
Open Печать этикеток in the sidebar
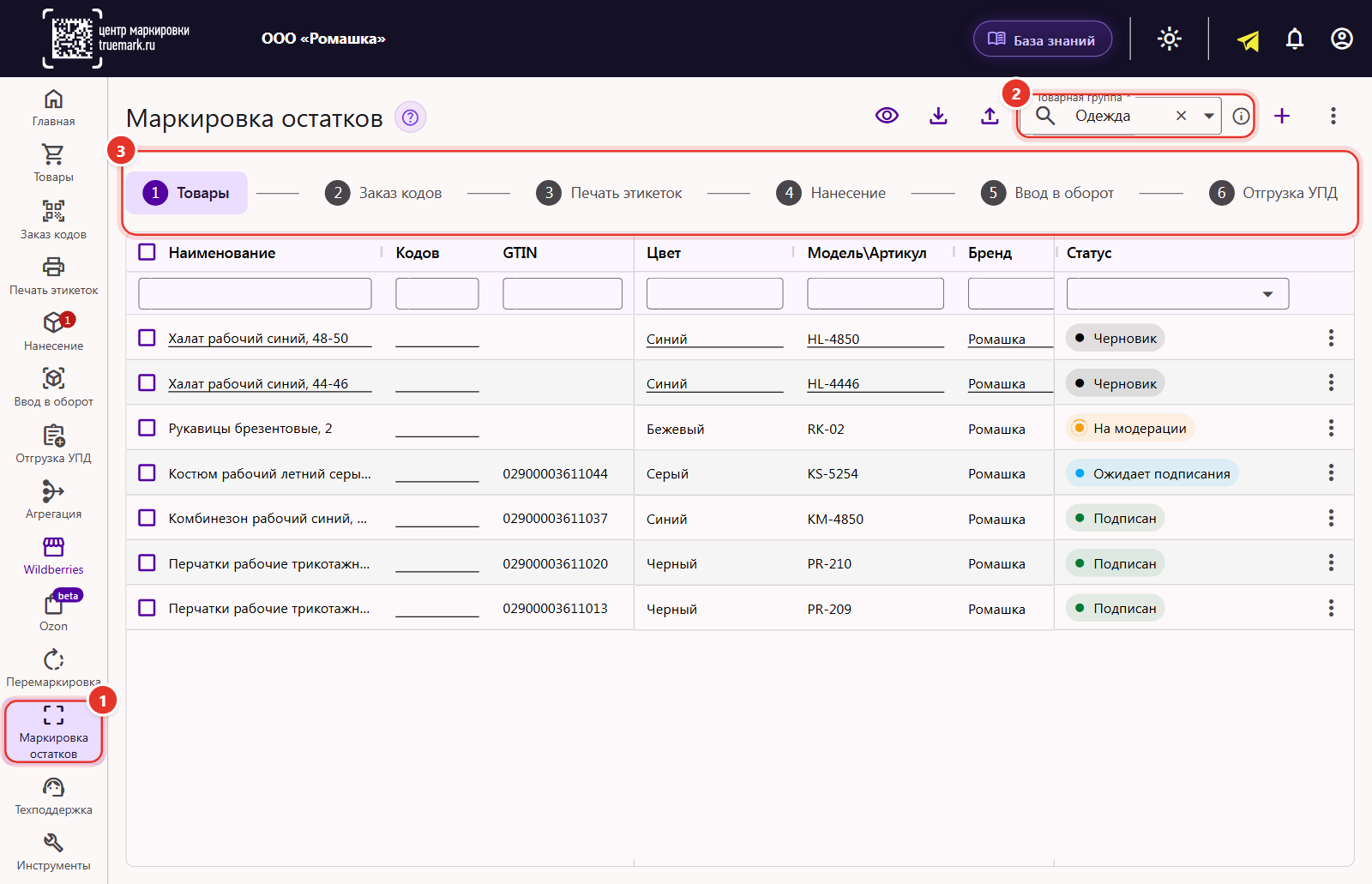pos(53,276)
